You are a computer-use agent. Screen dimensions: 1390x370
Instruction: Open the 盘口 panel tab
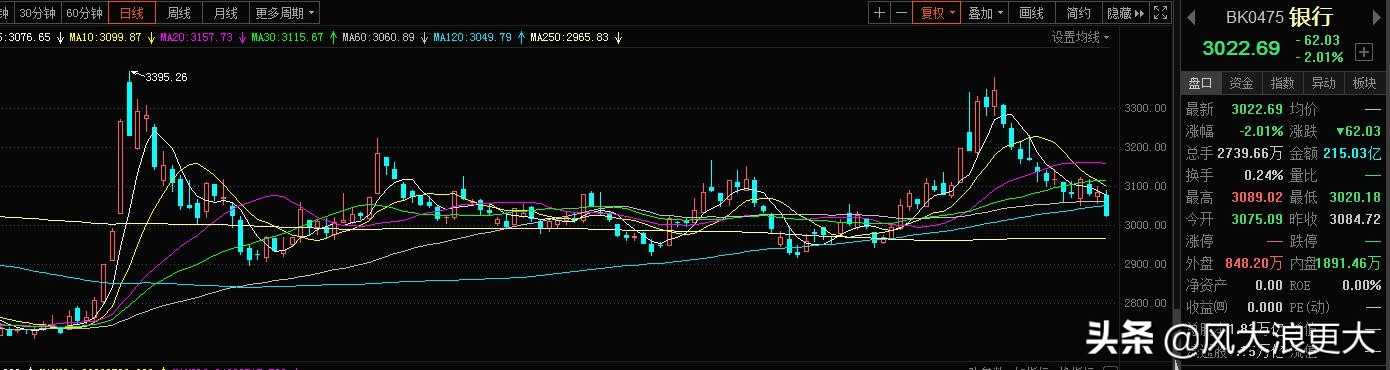coord(1200,83)
